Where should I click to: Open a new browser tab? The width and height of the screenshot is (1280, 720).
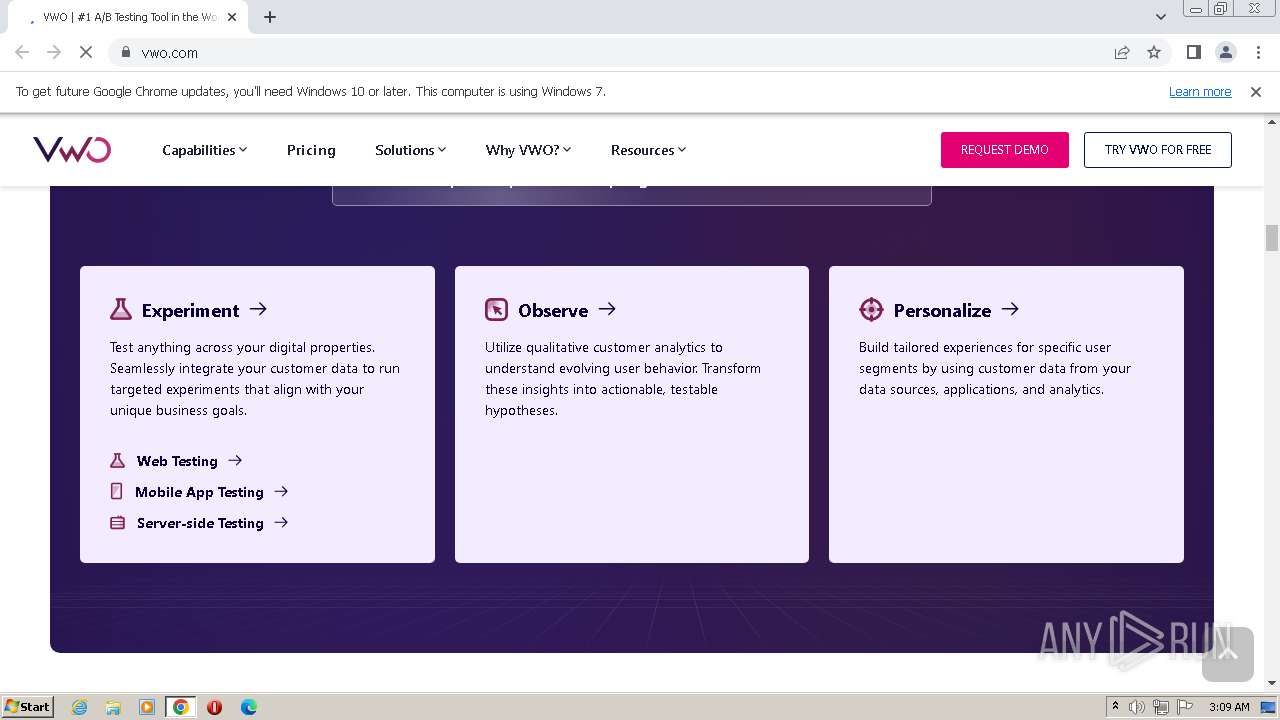coord(270,17)
